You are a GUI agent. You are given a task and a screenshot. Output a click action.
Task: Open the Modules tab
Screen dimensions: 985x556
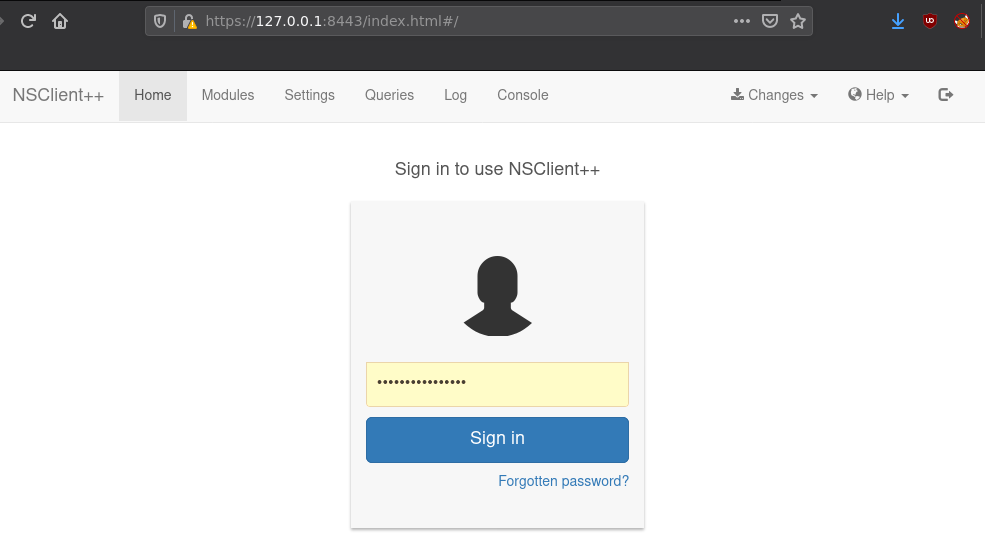[228, 95]
